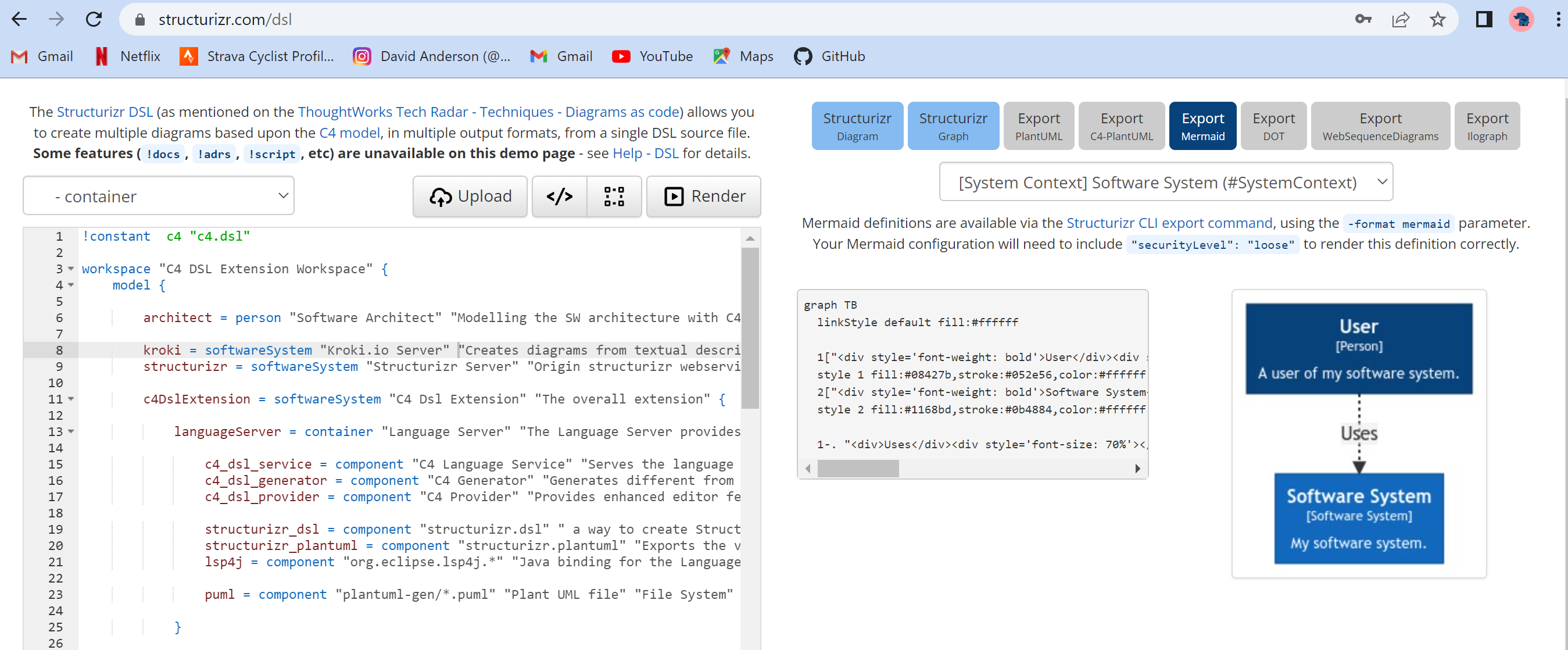The width and height of the screenshot is (1568, 650).
Task: Open the C4 model link
Action: (x=349, y=132)
